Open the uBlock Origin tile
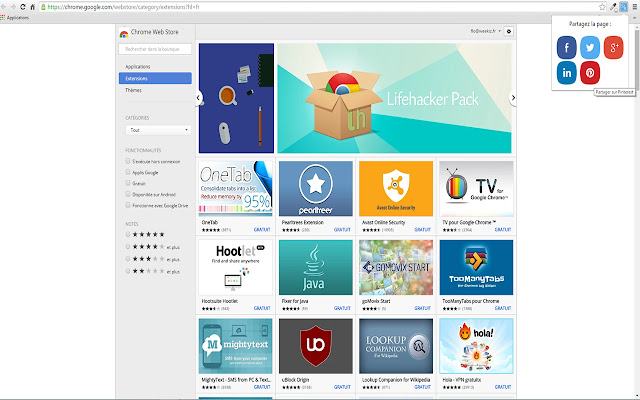Image resolution: width=640 pixels, height=400 pixels. (x=316, y=354)
